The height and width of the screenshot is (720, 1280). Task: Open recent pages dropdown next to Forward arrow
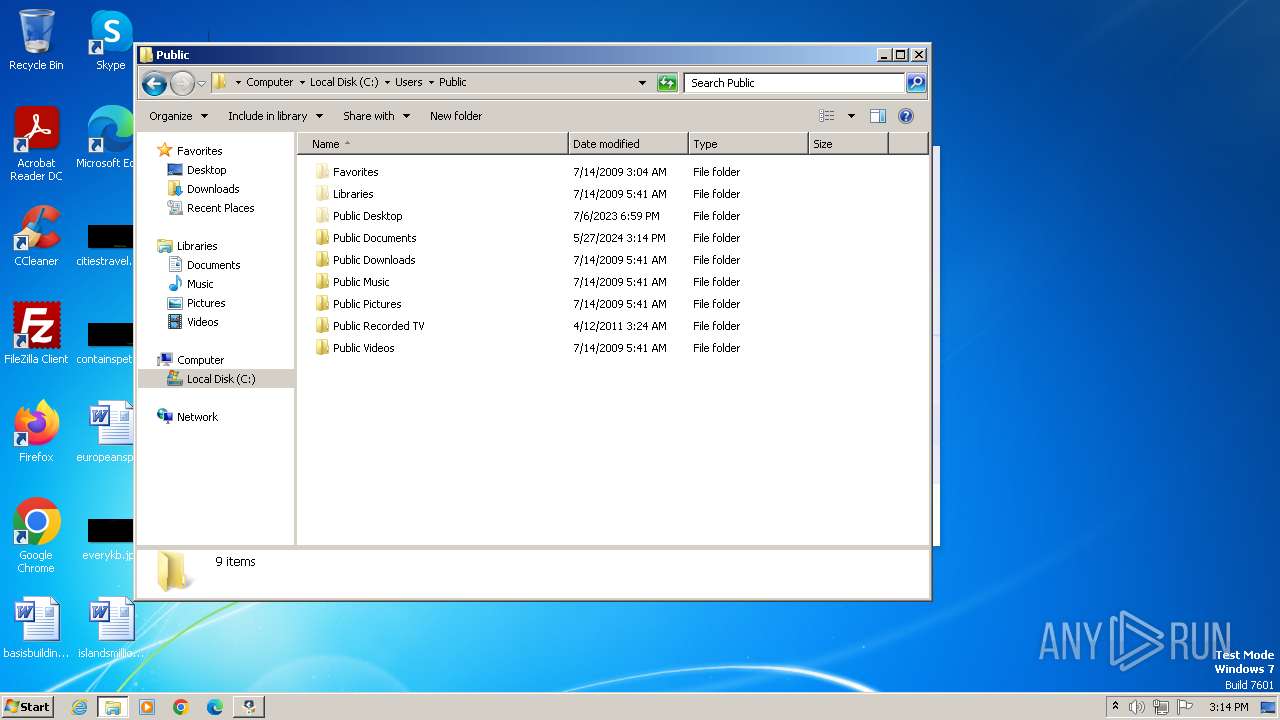pyautogui.click(x=202, y=83)
